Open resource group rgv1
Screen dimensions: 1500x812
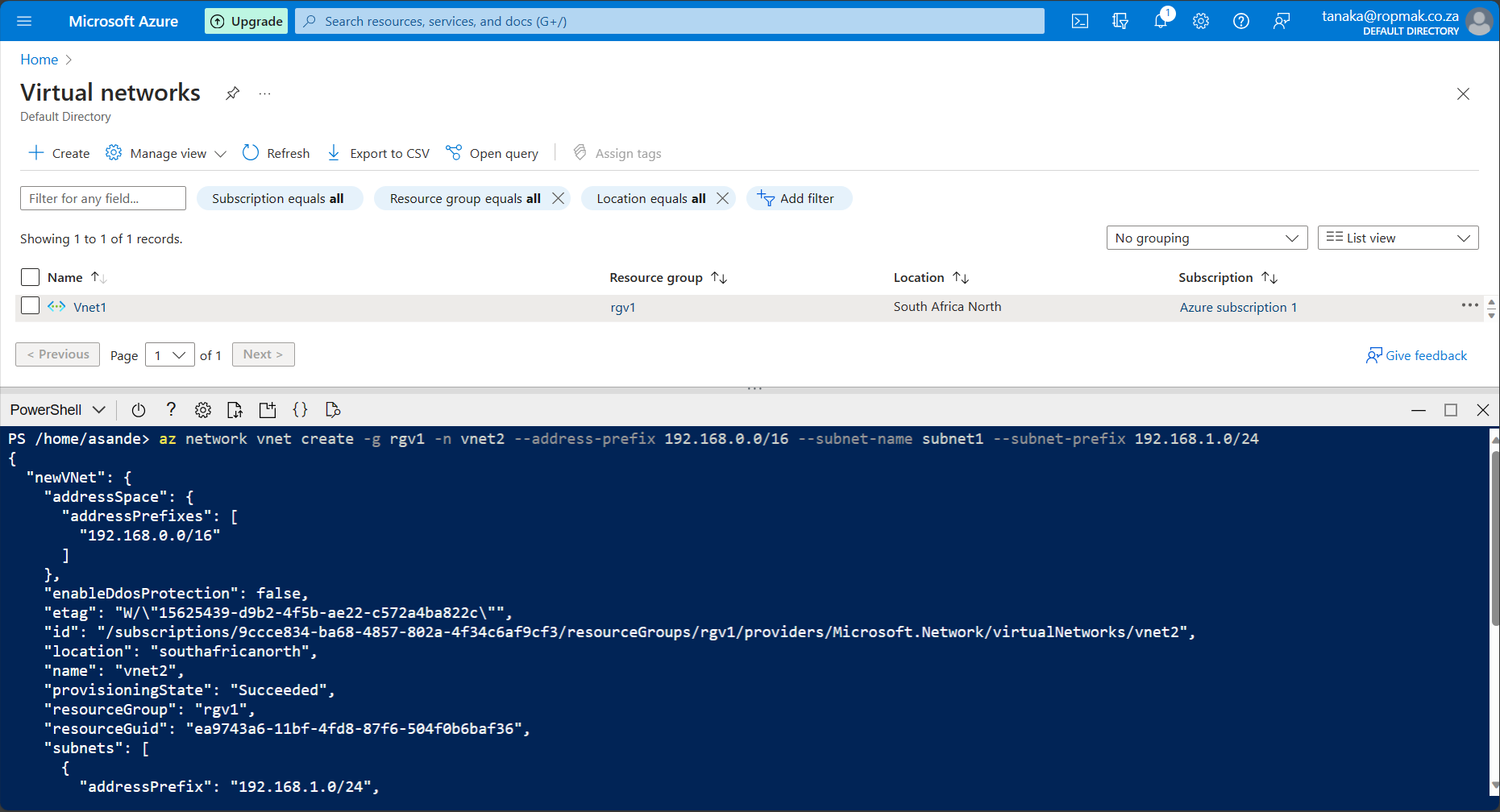pyautogui.click(x=623, y=307)
